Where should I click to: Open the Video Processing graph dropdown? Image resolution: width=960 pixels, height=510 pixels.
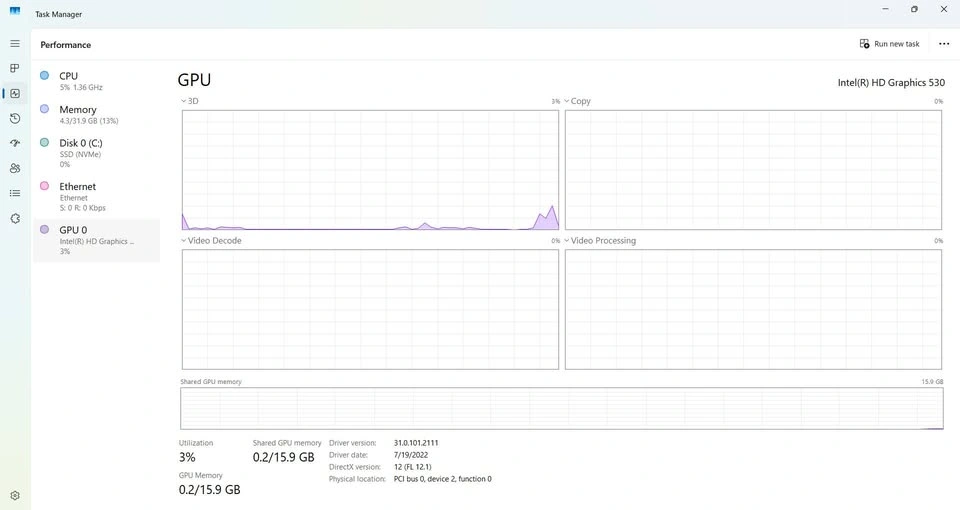tap(600, 241)
